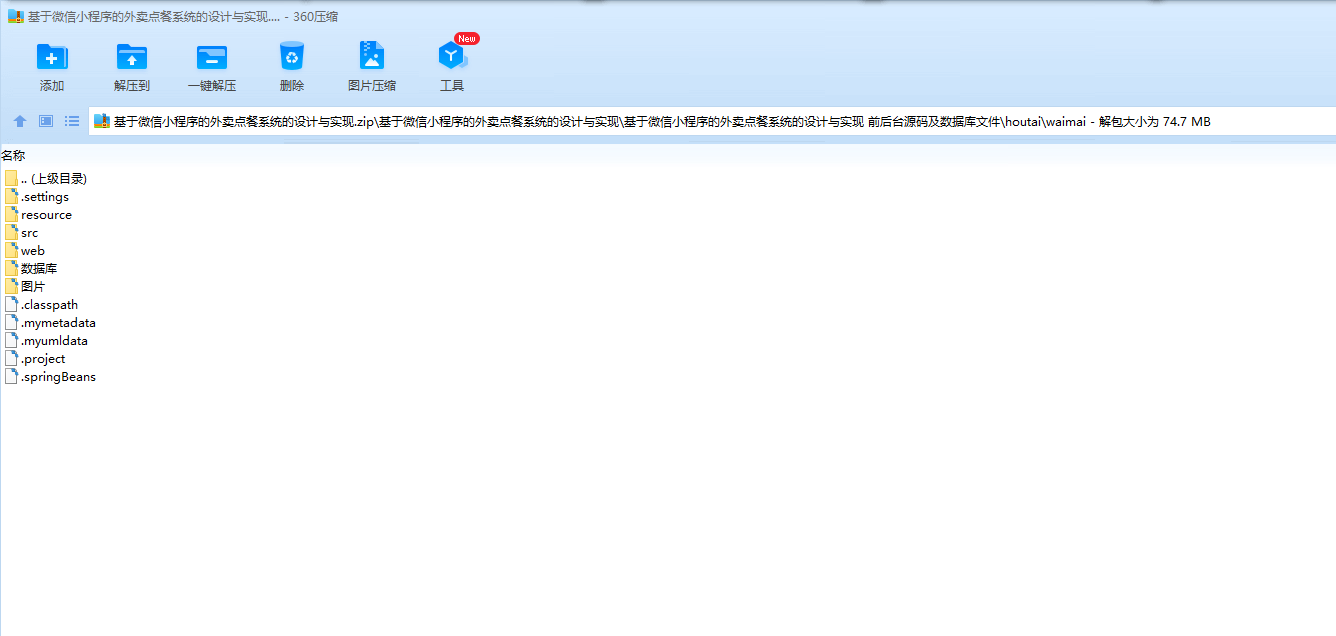This screenshot has height=636, width=1336.
Task: Click the file icon beside .springBeans
Action: tap(12, 376)
